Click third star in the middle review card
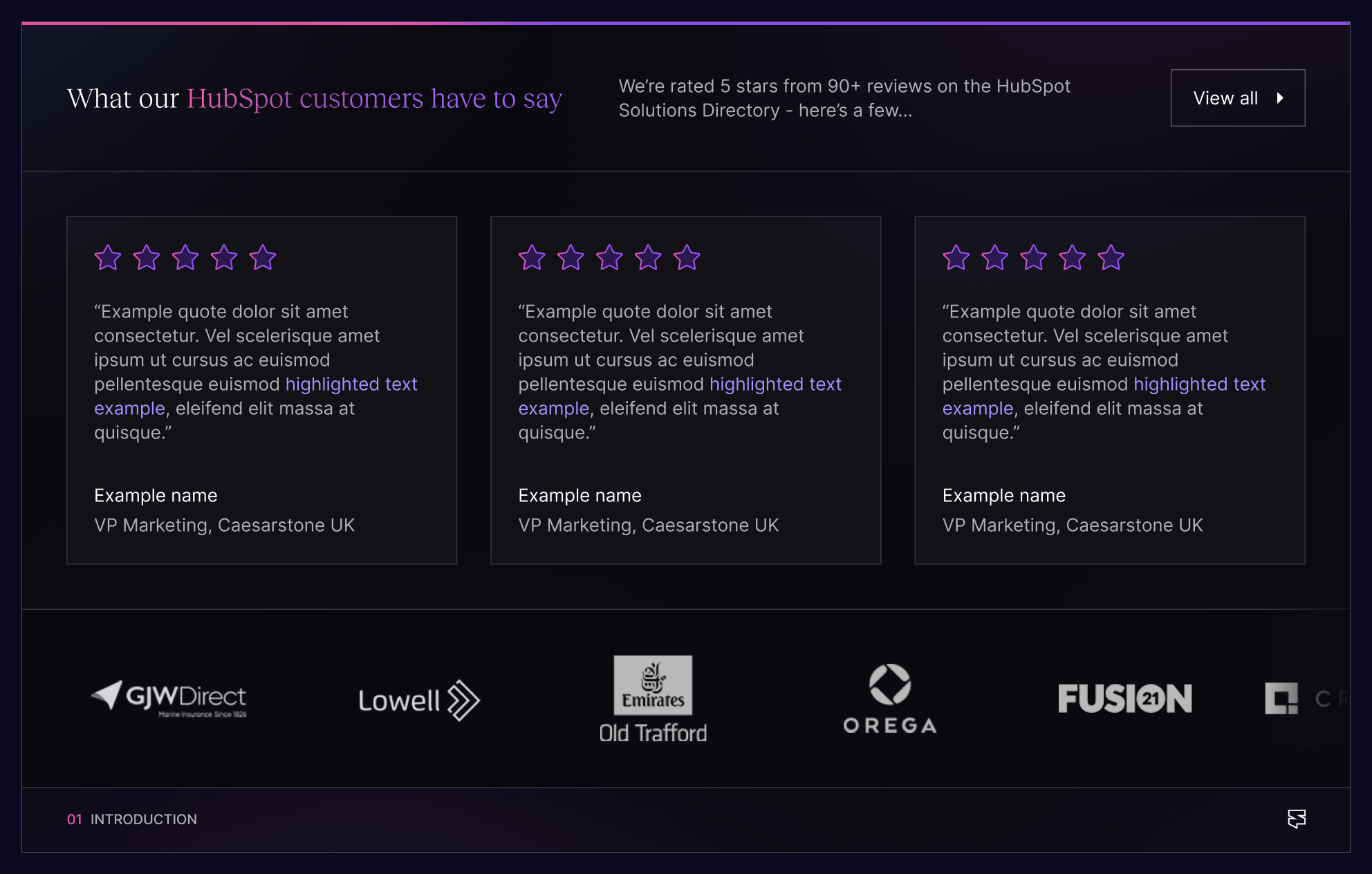 coord(609,258)
